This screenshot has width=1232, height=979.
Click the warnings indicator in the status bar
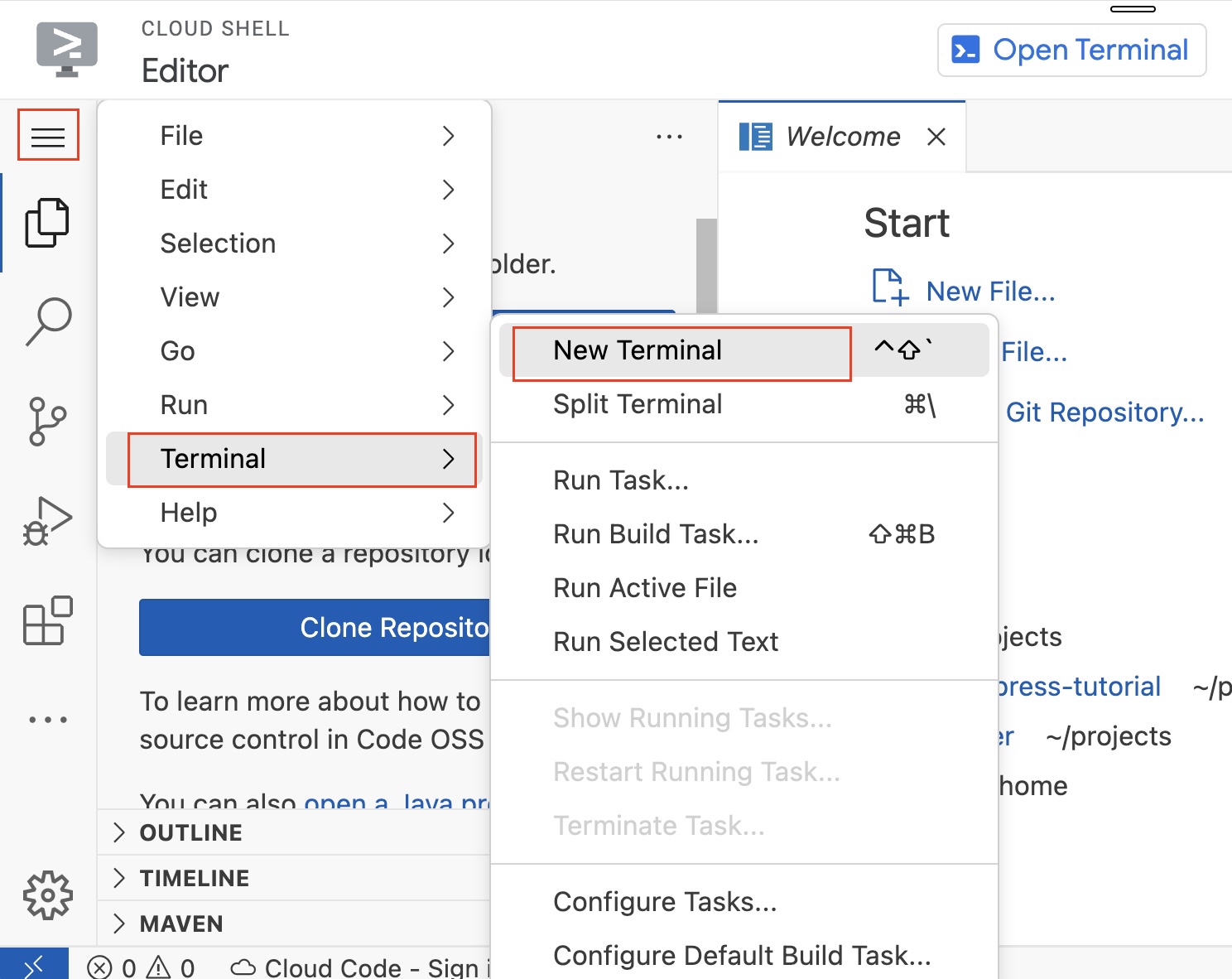pos(169,966)
